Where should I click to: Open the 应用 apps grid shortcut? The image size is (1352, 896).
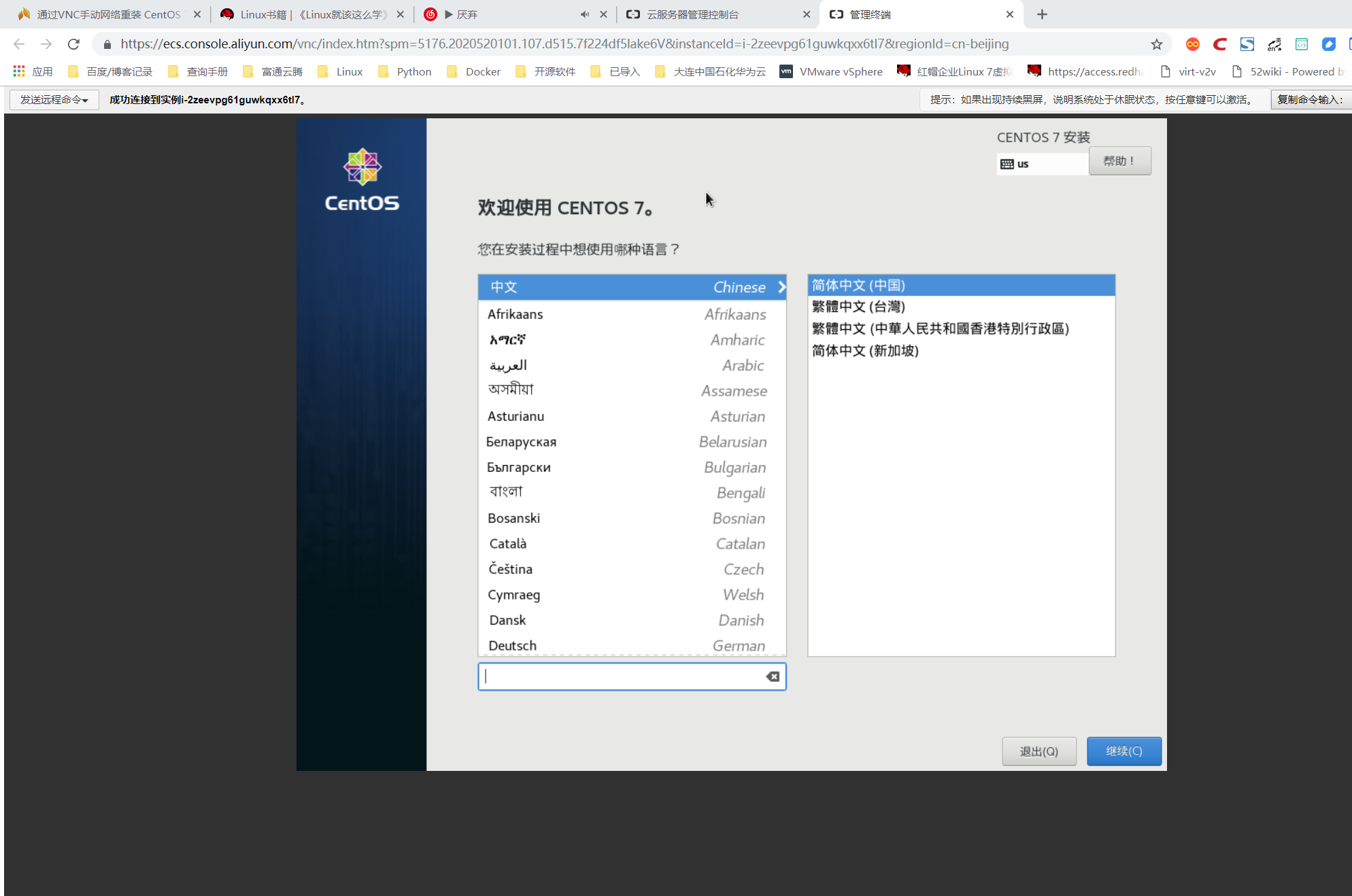coord(33,71)
